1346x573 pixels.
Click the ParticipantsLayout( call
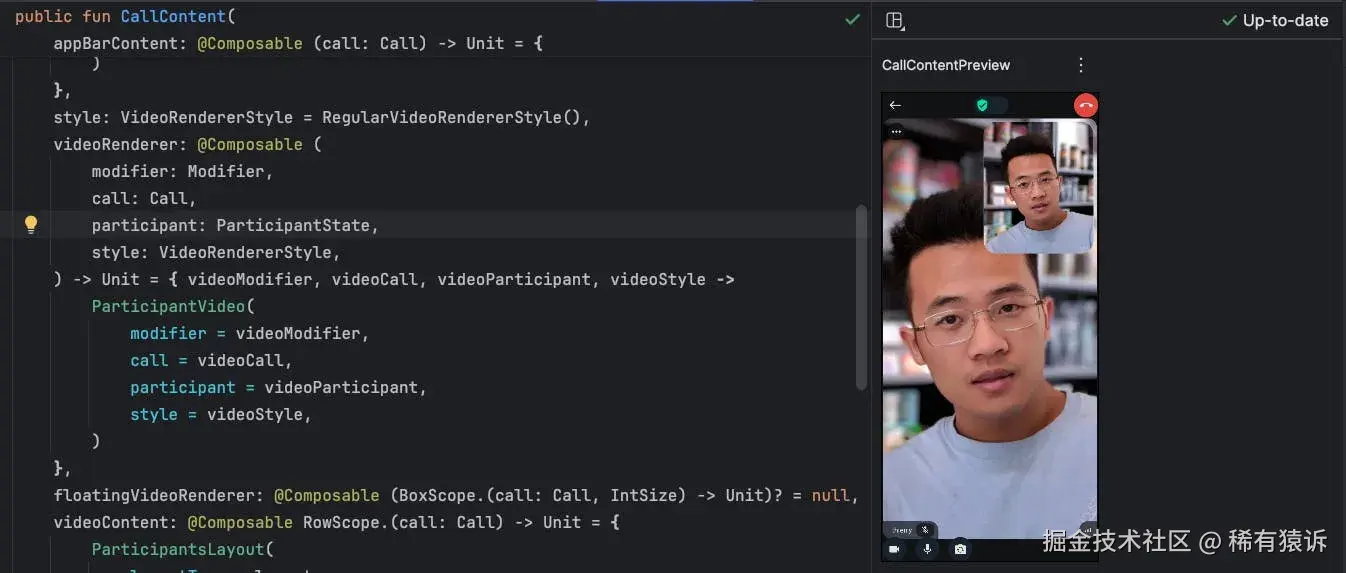click(x=183, y=549)
